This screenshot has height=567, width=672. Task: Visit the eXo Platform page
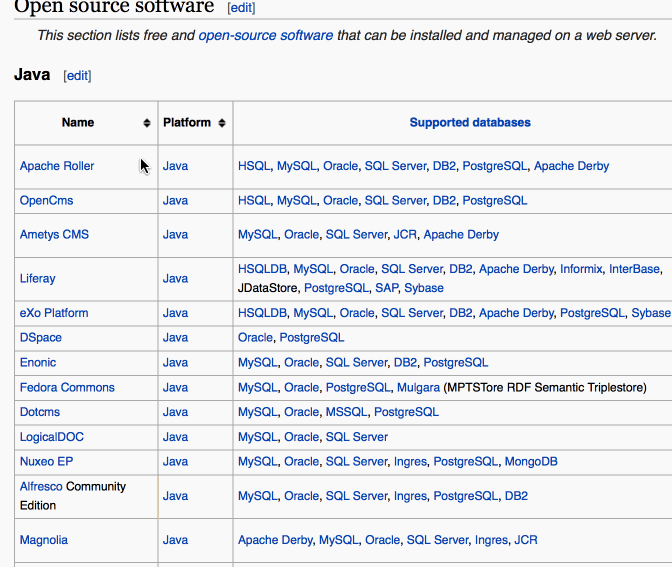(x=54, y=312)
